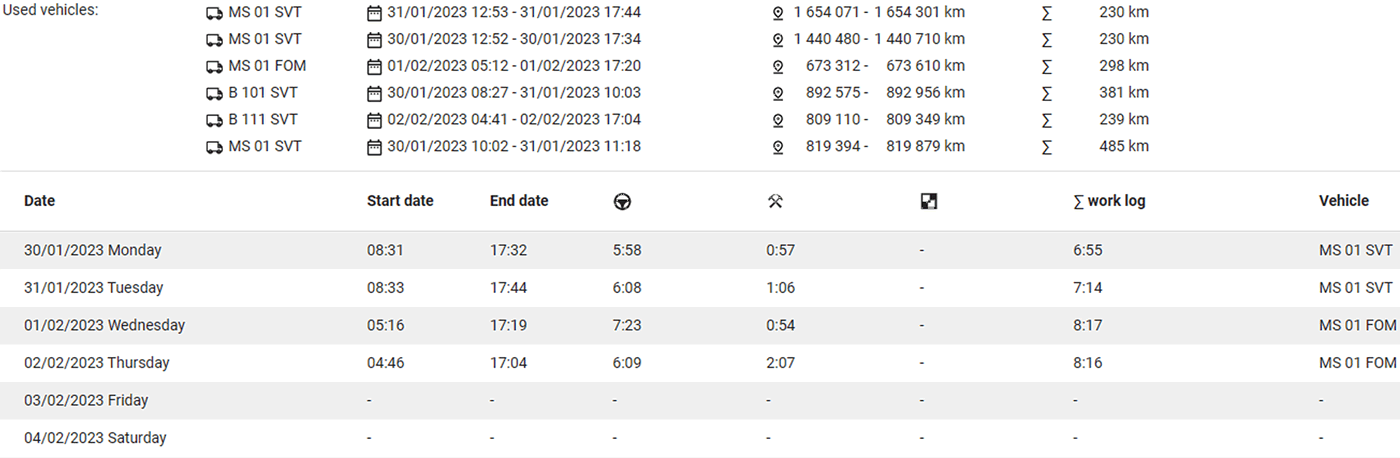Click the sigma icon beside 485 km
This screenshot has width=1400, height=458.
click(1047, 146)
